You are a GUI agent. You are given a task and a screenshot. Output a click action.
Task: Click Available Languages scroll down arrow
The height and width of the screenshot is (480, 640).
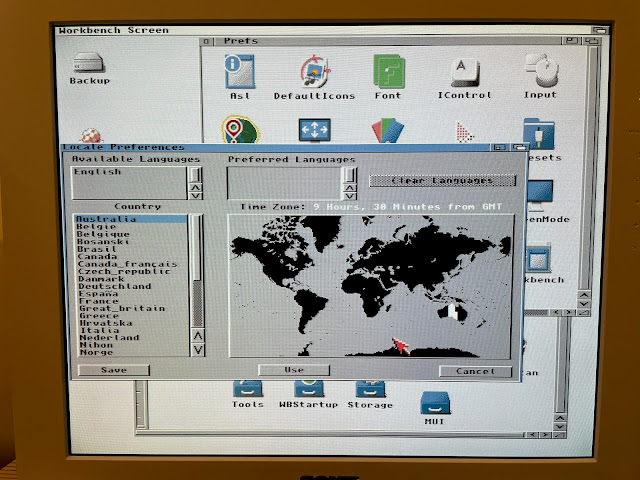pyautogui.click(x=196, y=195)
